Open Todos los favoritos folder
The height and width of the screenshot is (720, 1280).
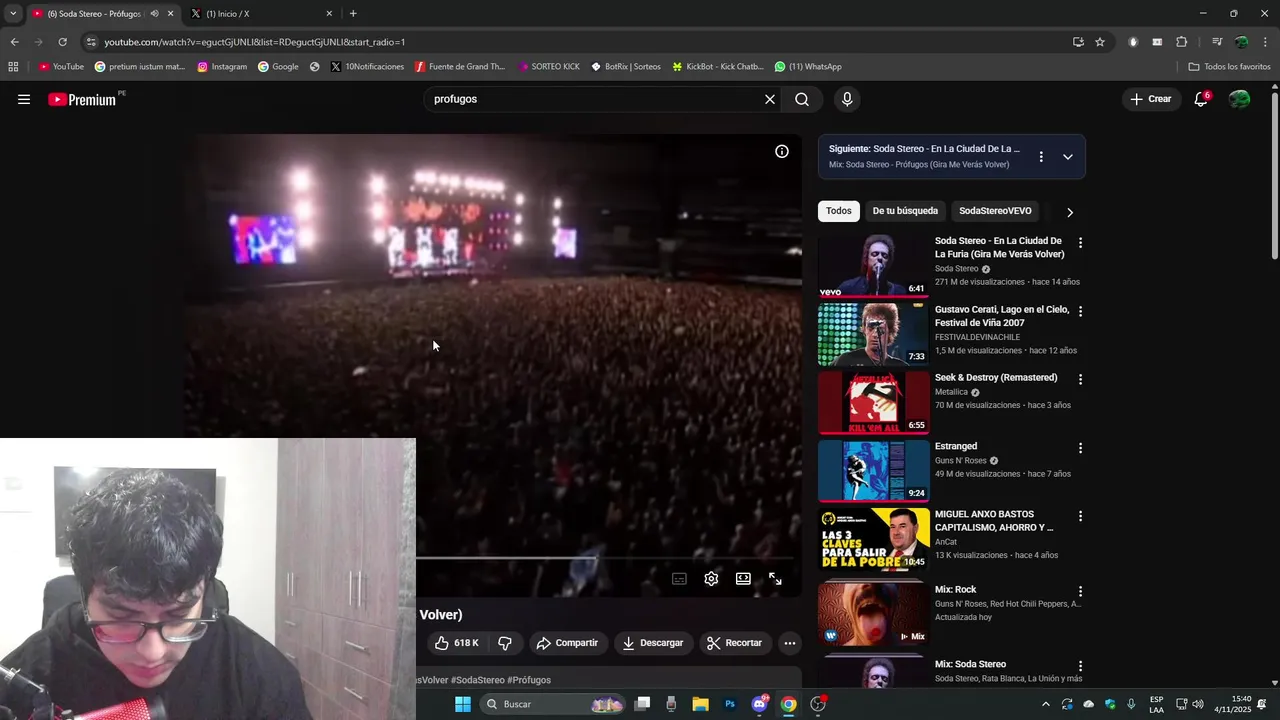pyautogui.click(x=1229, y=67)
